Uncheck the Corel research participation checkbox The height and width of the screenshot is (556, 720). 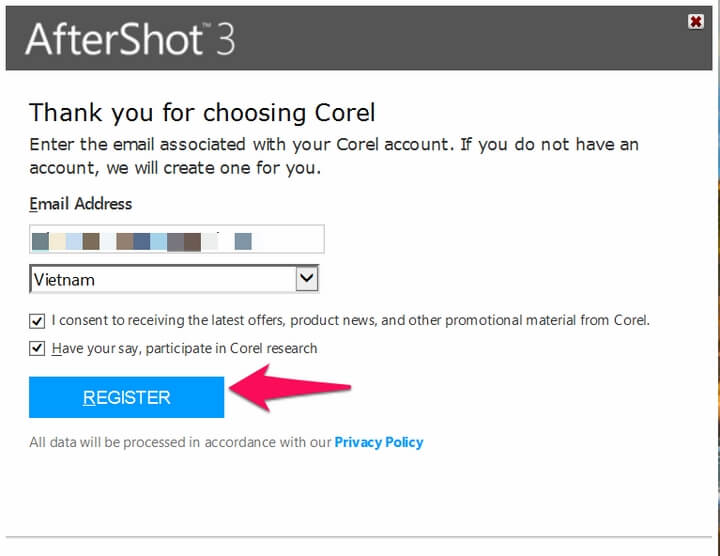37,348
